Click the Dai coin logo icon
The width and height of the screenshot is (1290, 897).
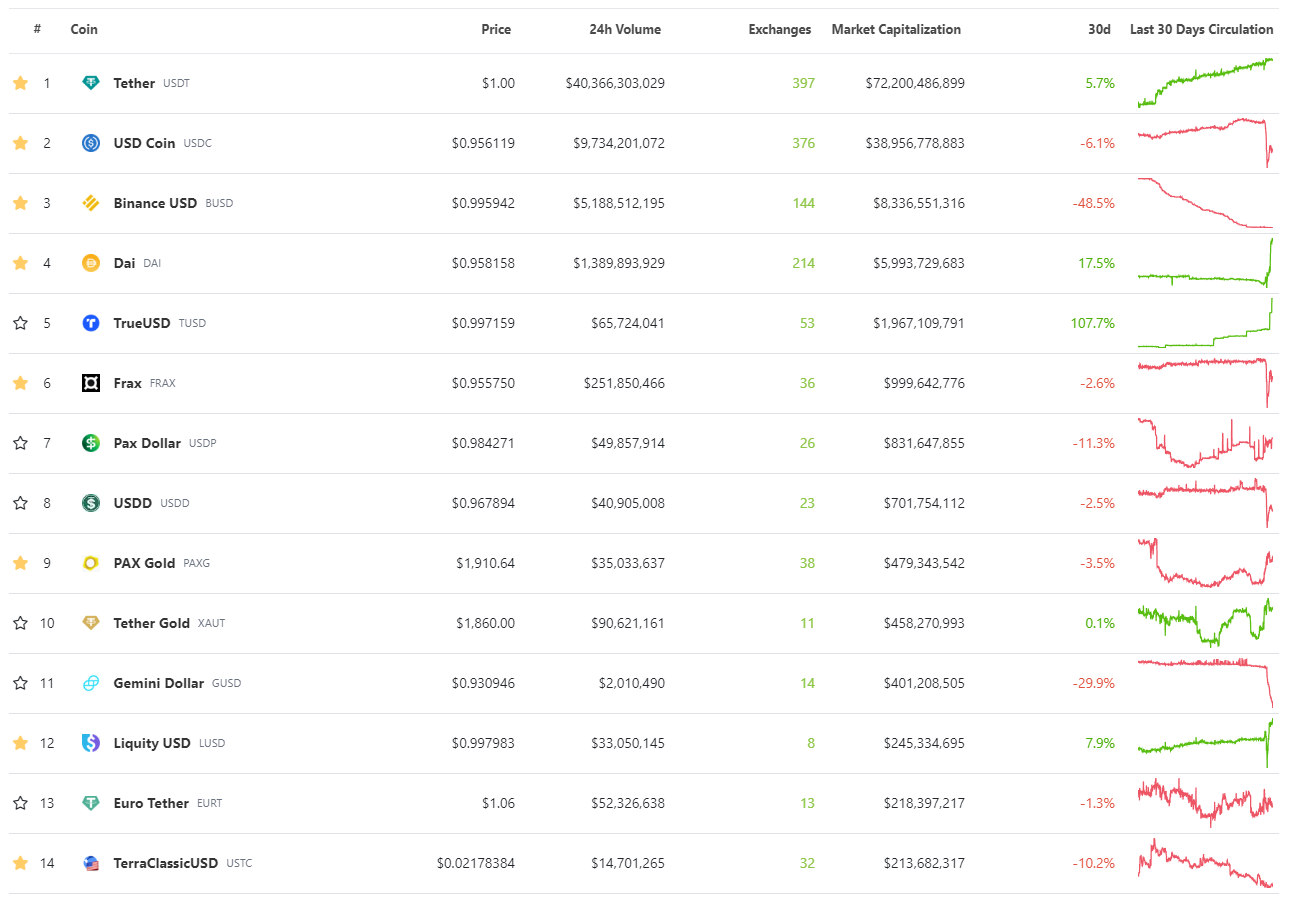tap(91, 263)
